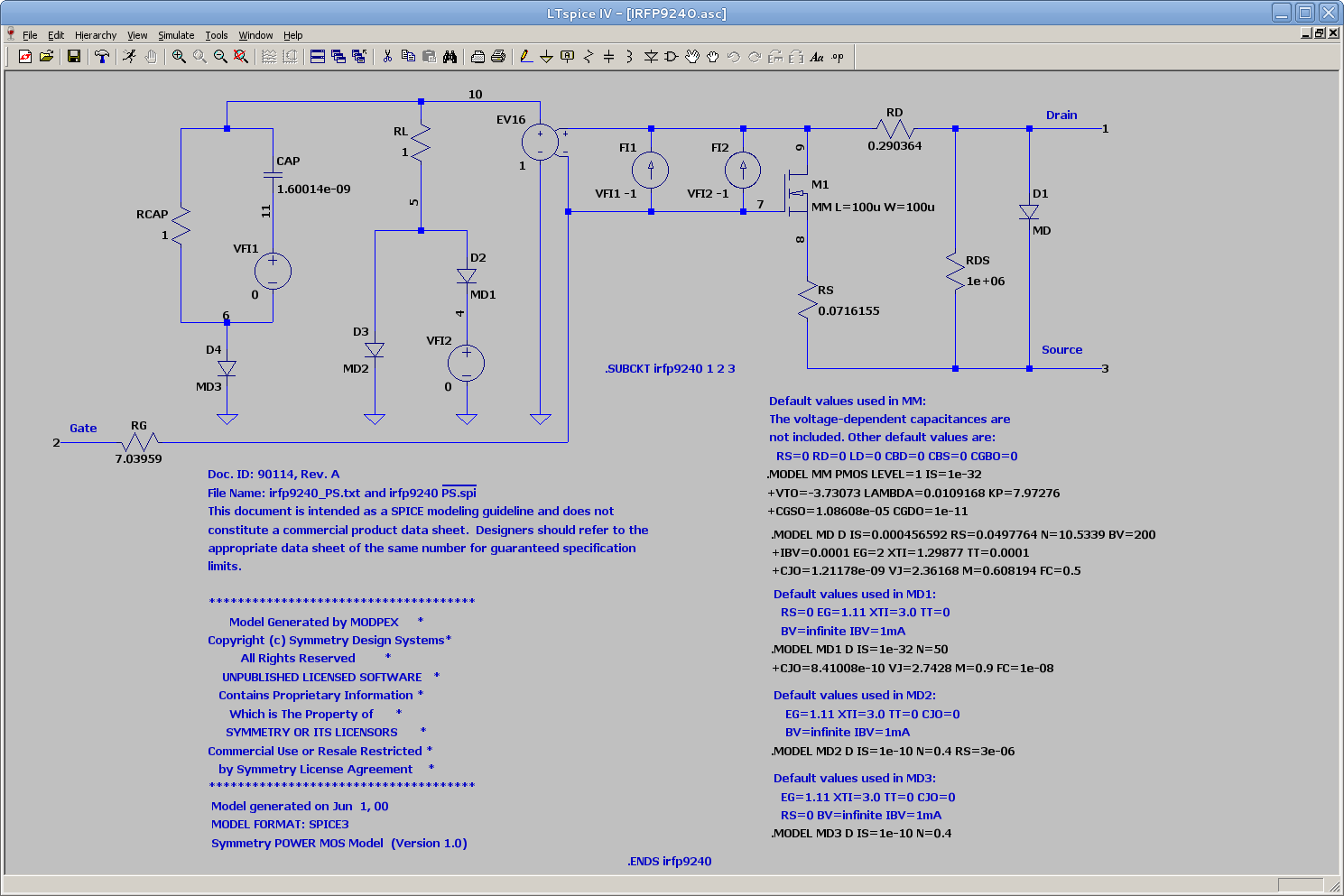Select the Mirror tool icon
The image size is (1344, 896).
point(796,57)
